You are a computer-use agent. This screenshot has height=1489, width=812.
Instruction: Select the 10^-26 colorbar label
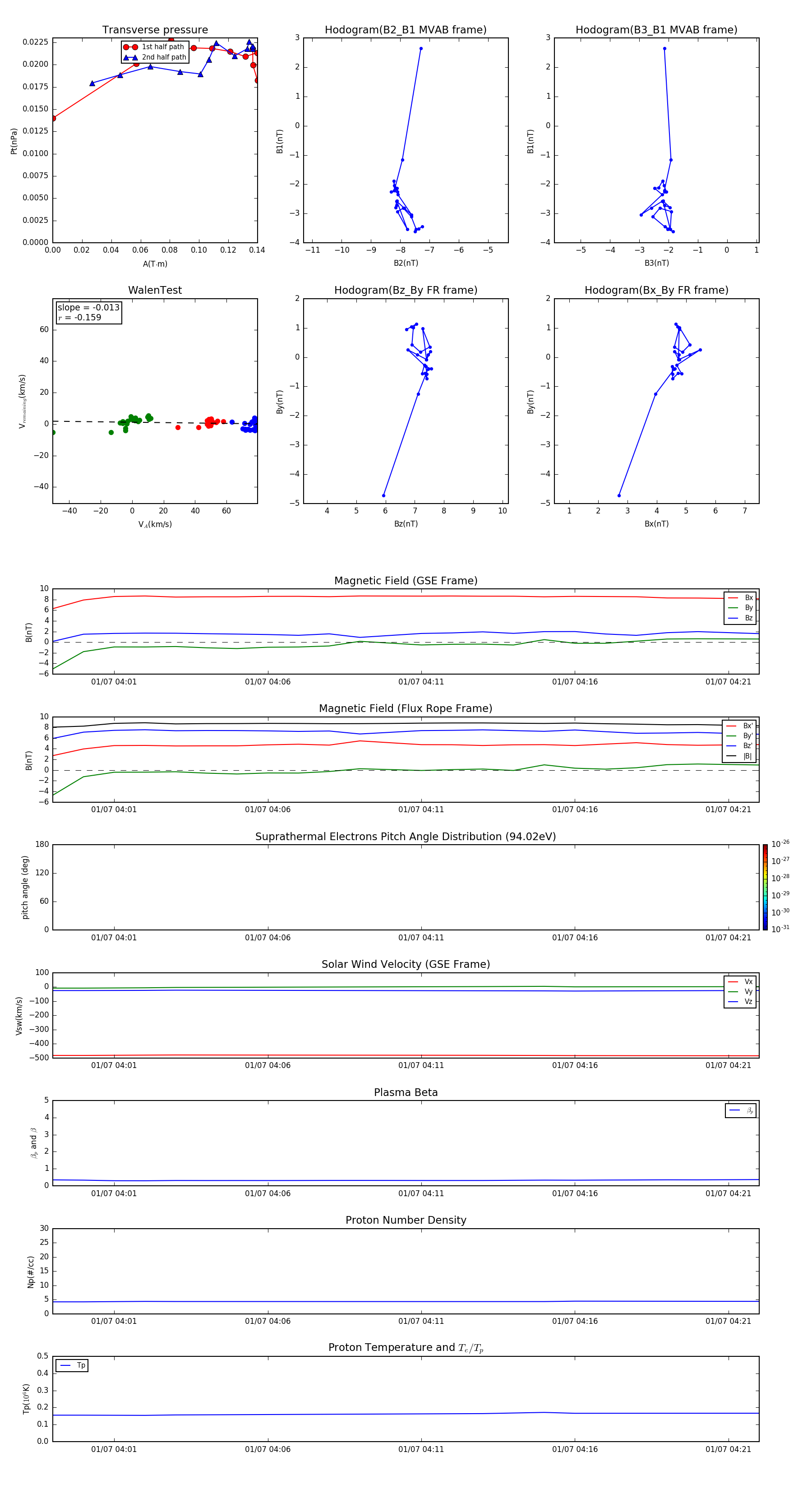(x=780, y=844)
